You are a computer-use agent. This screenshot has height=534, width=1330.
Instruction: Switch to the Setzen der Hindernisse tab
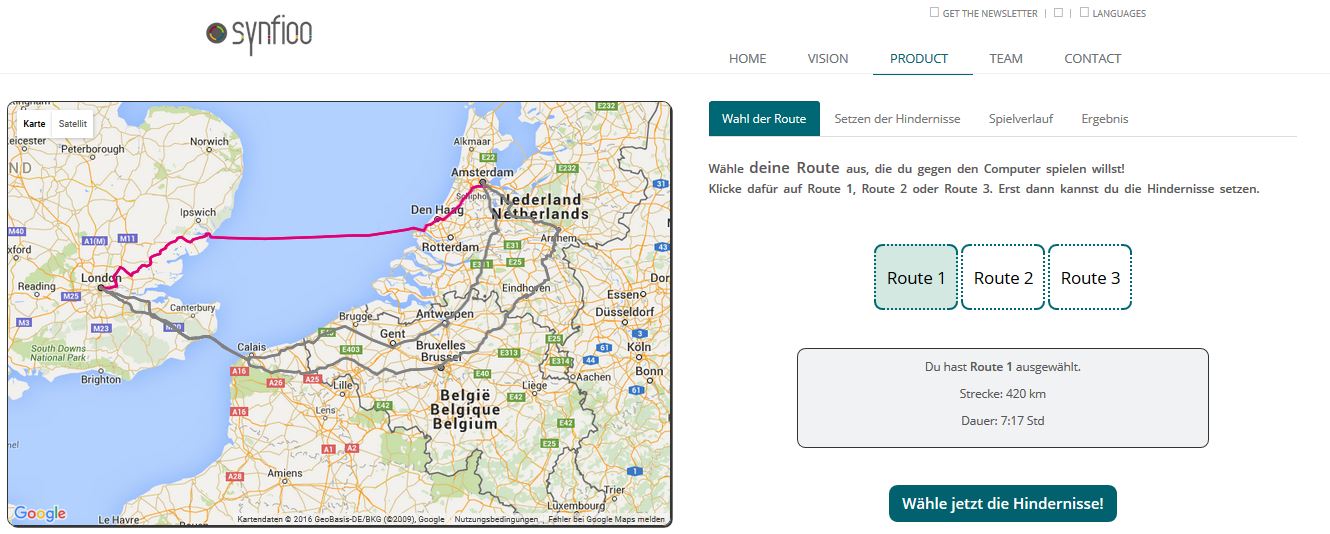pos(897,118)
